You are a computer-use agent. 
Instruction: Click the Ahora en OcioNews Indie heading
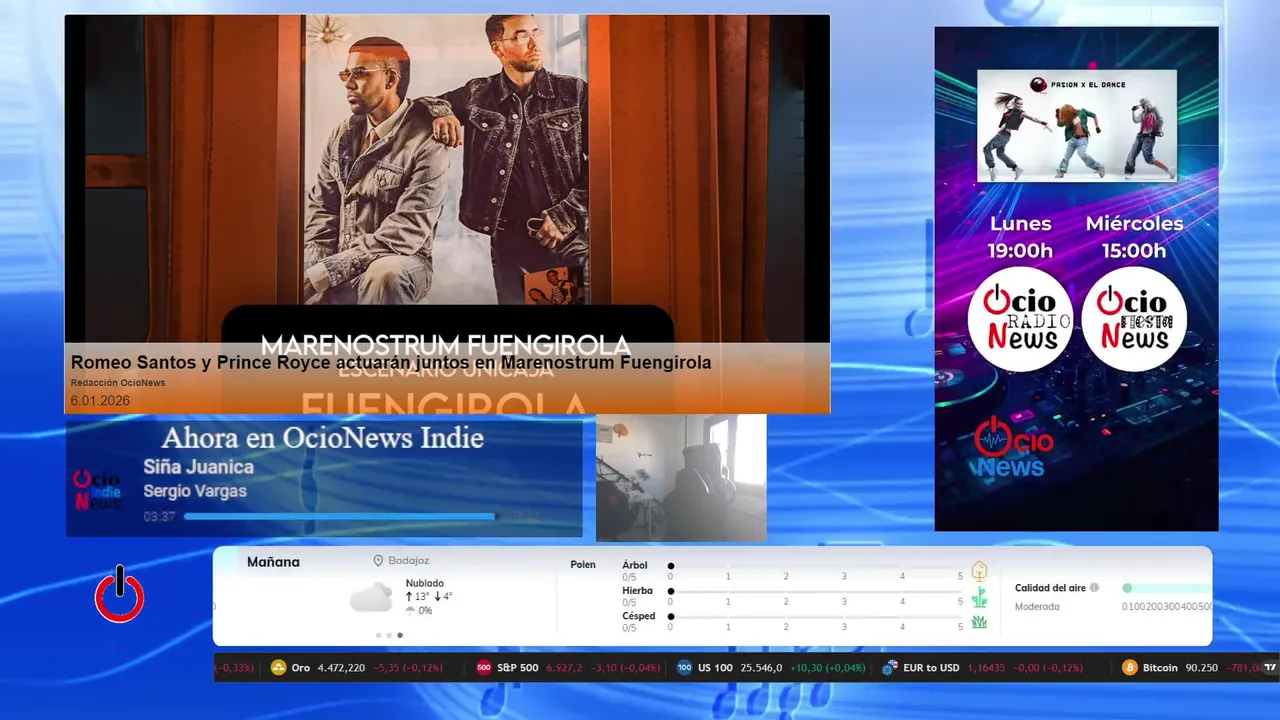pyautogui.click(x=323, y=438)
